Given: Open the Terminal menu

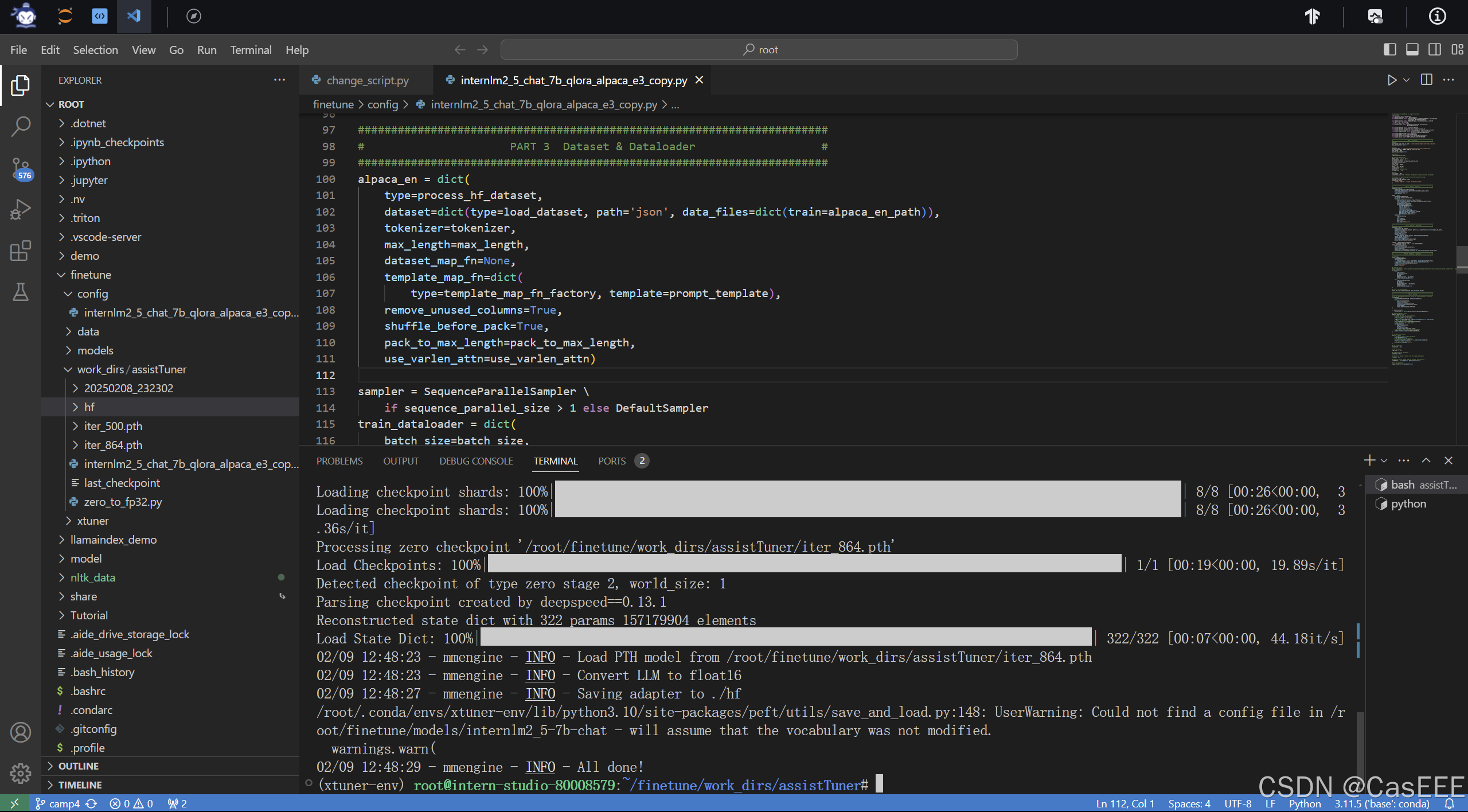Looking at the screenshot, I should 251,50.
